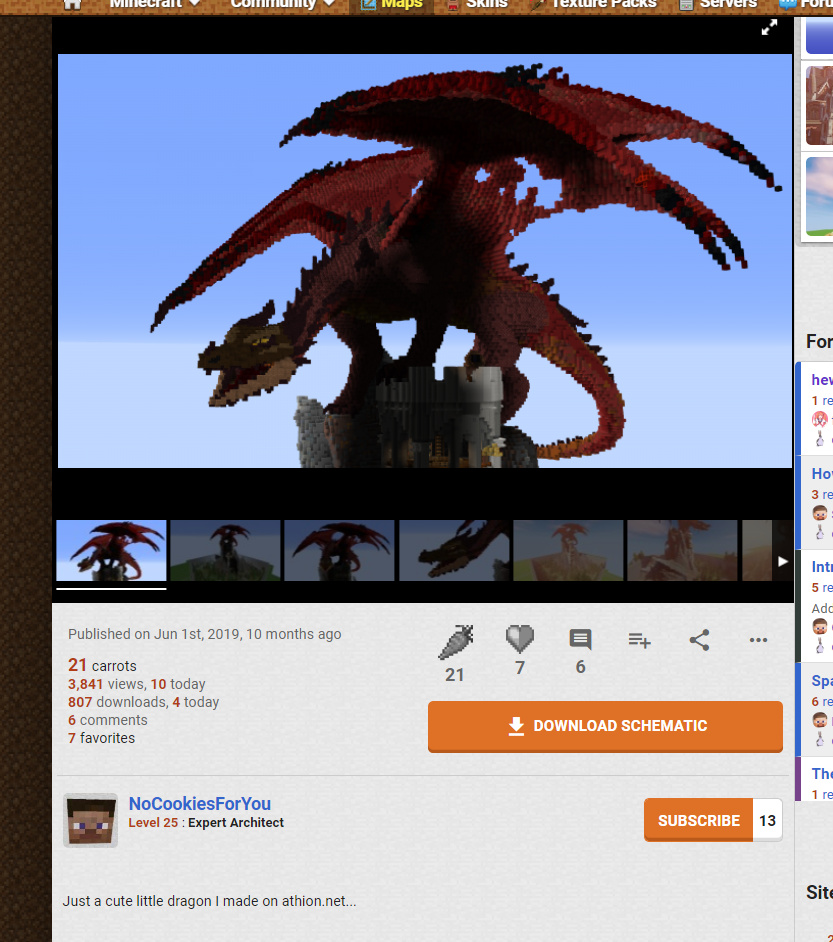The height and width of the screenshot is (942, 833).
Task: Favorite this map with heart icon
Action: (x=519, y=639)
